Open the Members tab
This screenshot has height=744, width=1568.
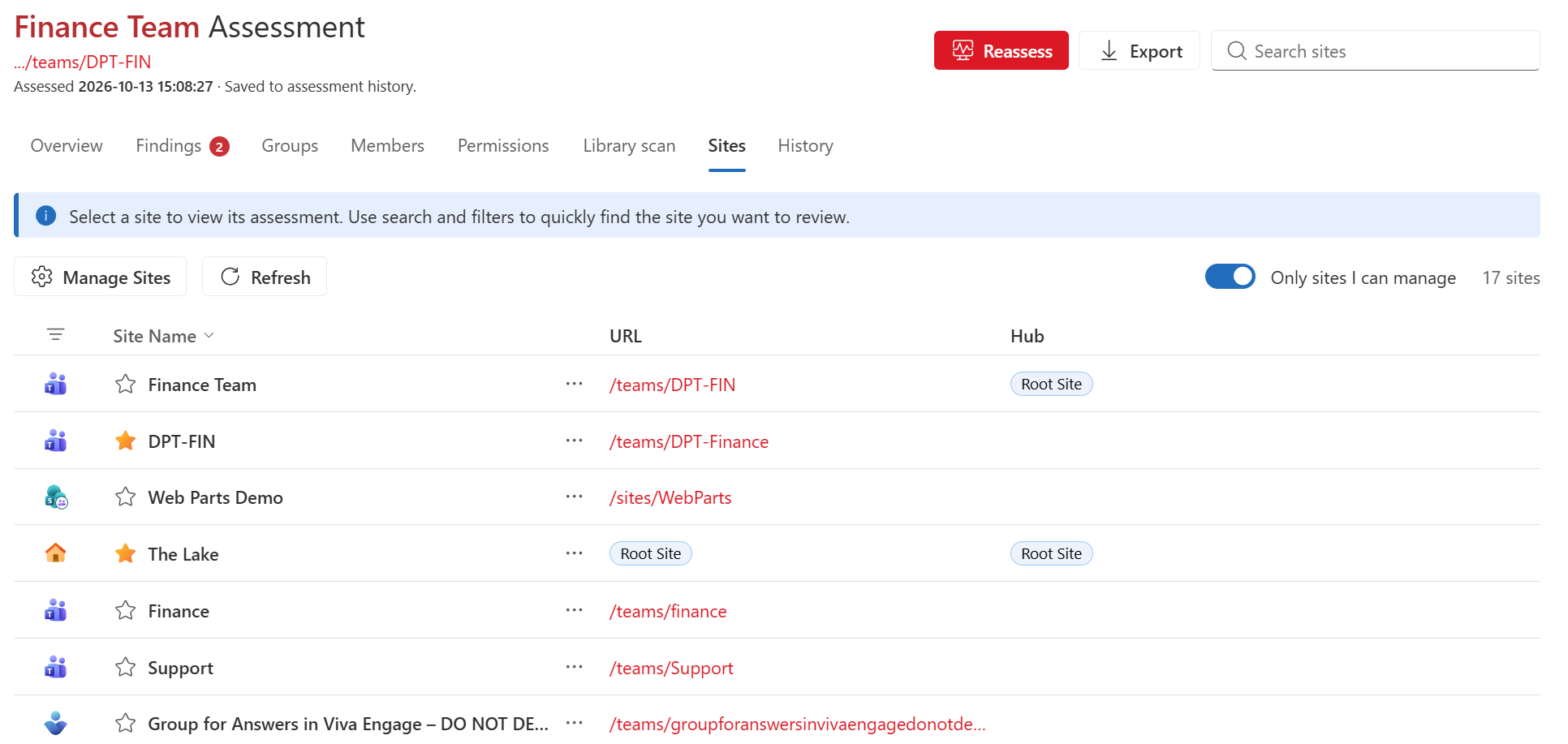click(x=387, y=146)
